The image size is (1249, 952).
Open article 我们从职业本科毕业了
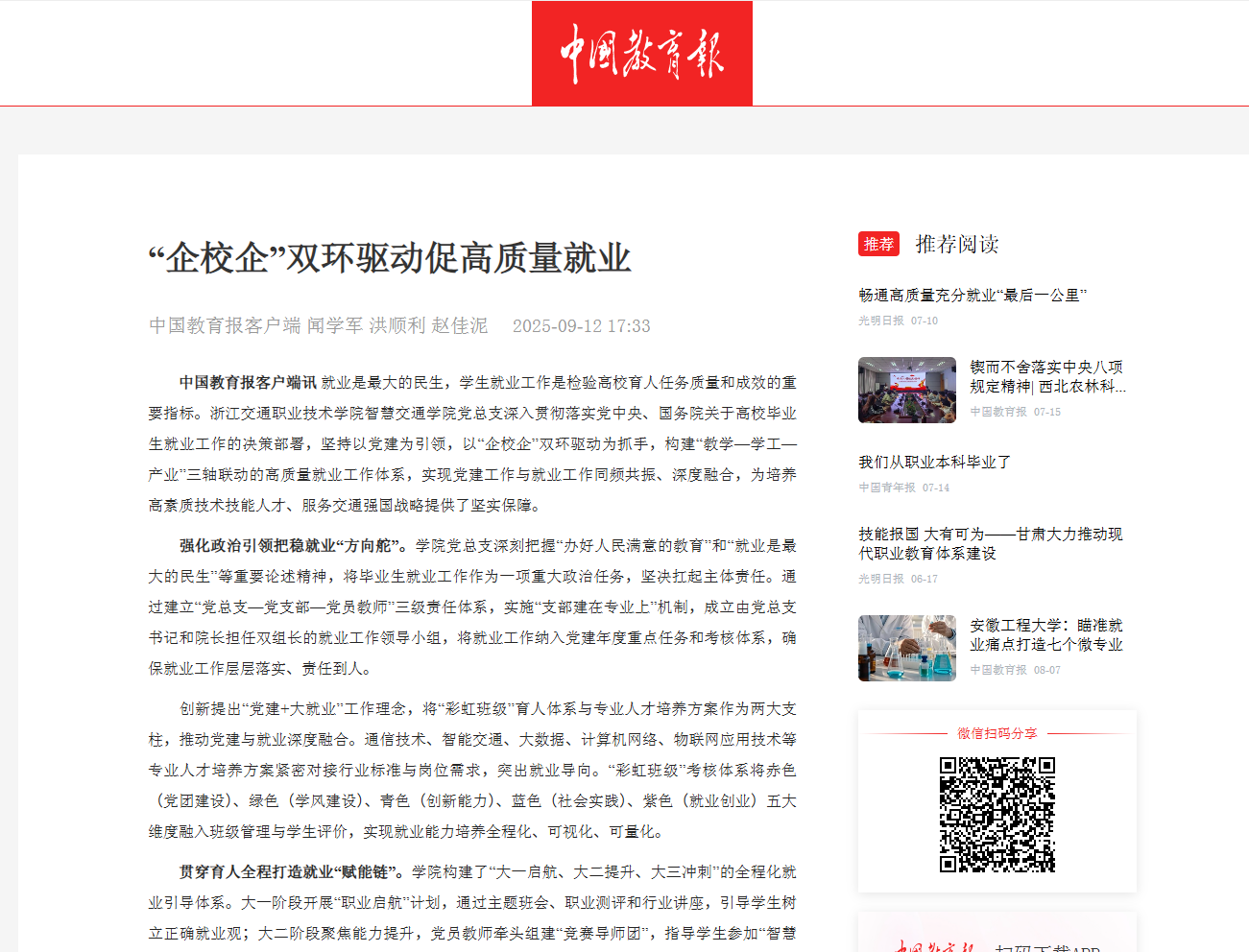pos(934,463)
